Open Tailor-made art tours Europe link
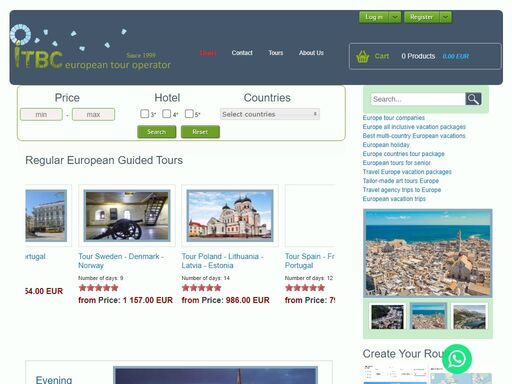 (401, 181)
